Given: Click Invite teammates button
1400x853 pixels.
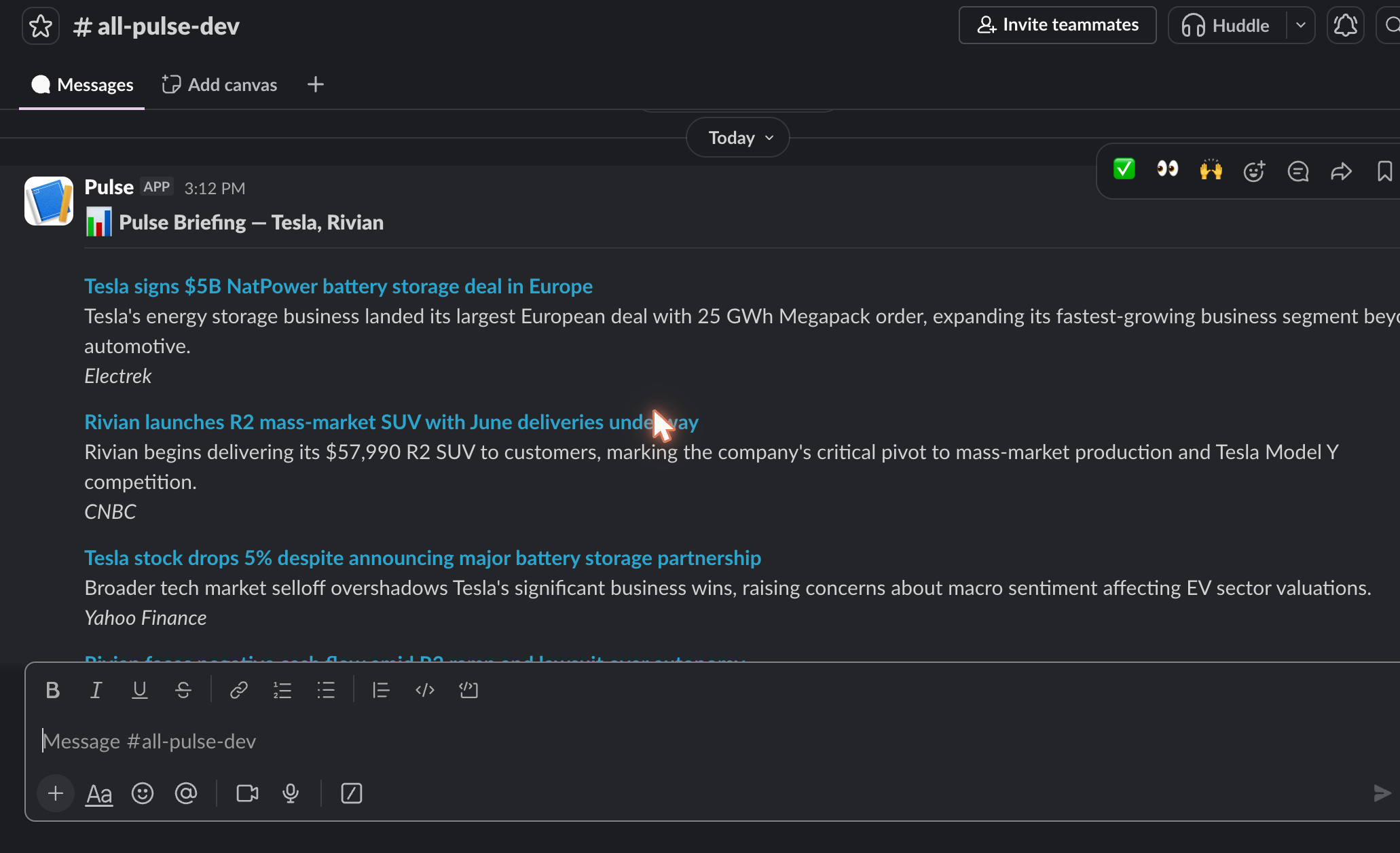Looking at the screenshot, I should pyautogui.click(x=1057, y=25).
